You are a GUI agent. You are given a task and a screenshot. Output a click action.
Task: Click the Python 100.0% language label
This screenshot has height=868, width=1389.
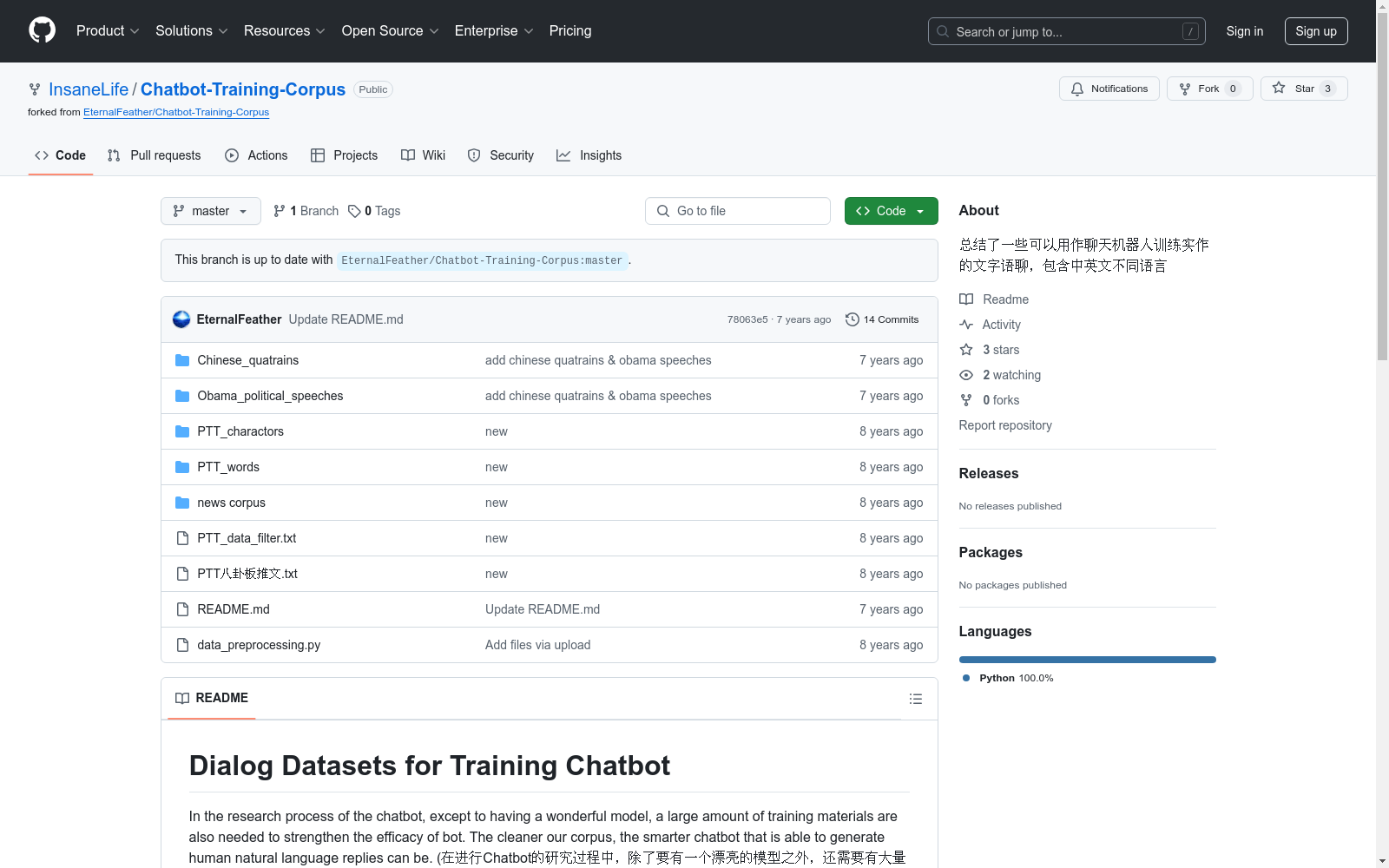tap(1016, 678)
